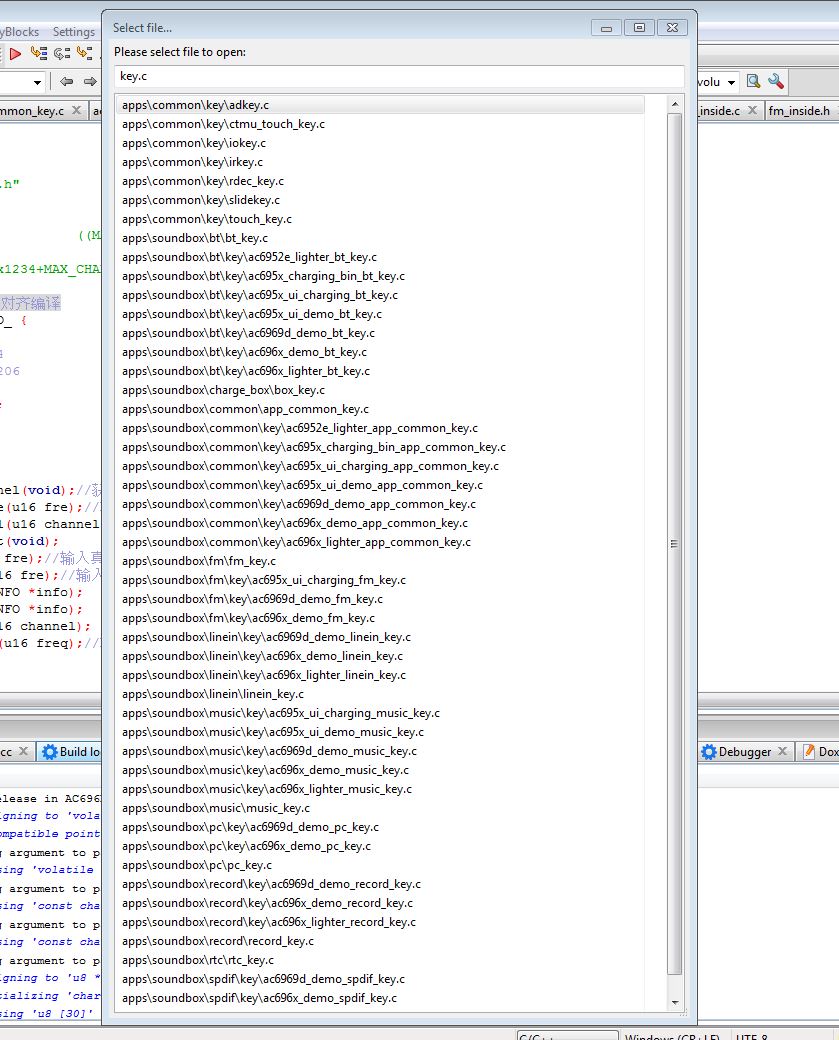
Task: Open the Settings menu
Action: (73, 32)
